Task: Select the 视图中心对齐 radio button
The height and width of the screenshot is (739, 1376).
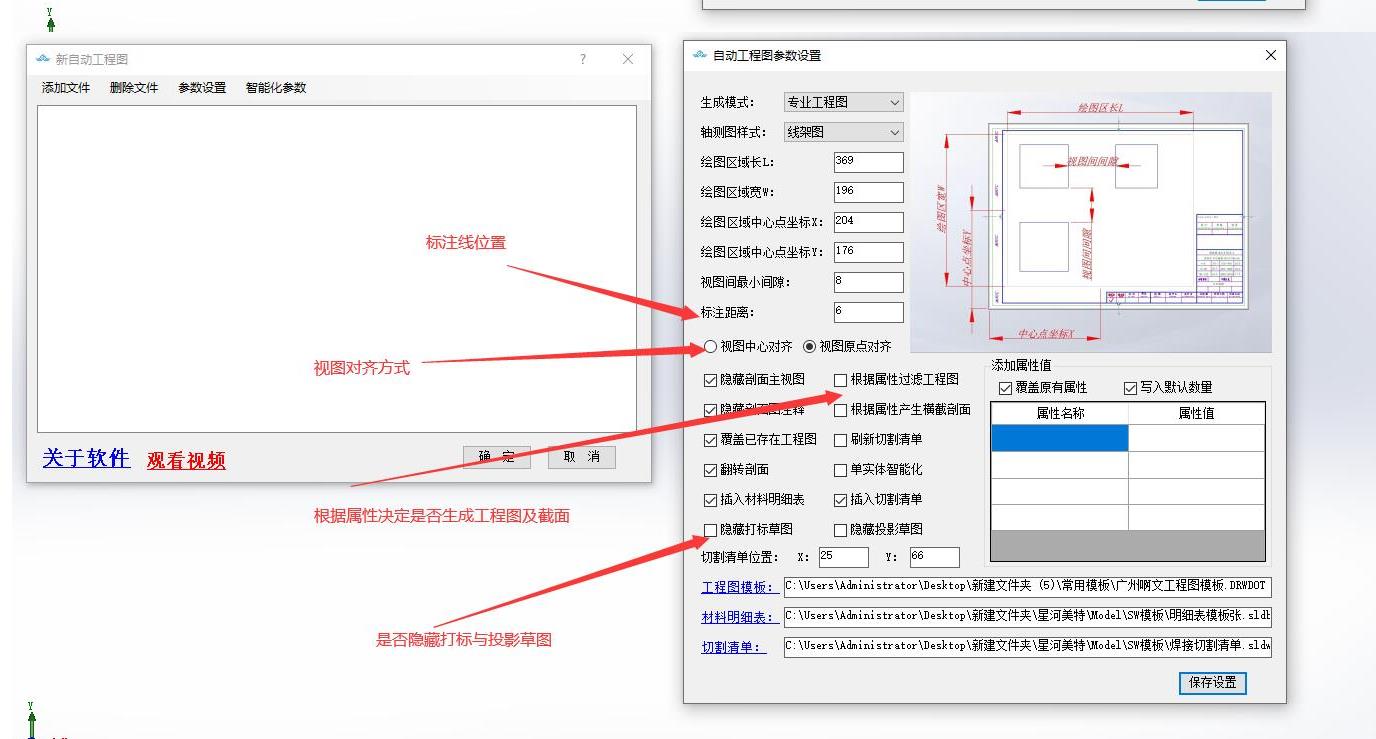Action: coord(711,347)
